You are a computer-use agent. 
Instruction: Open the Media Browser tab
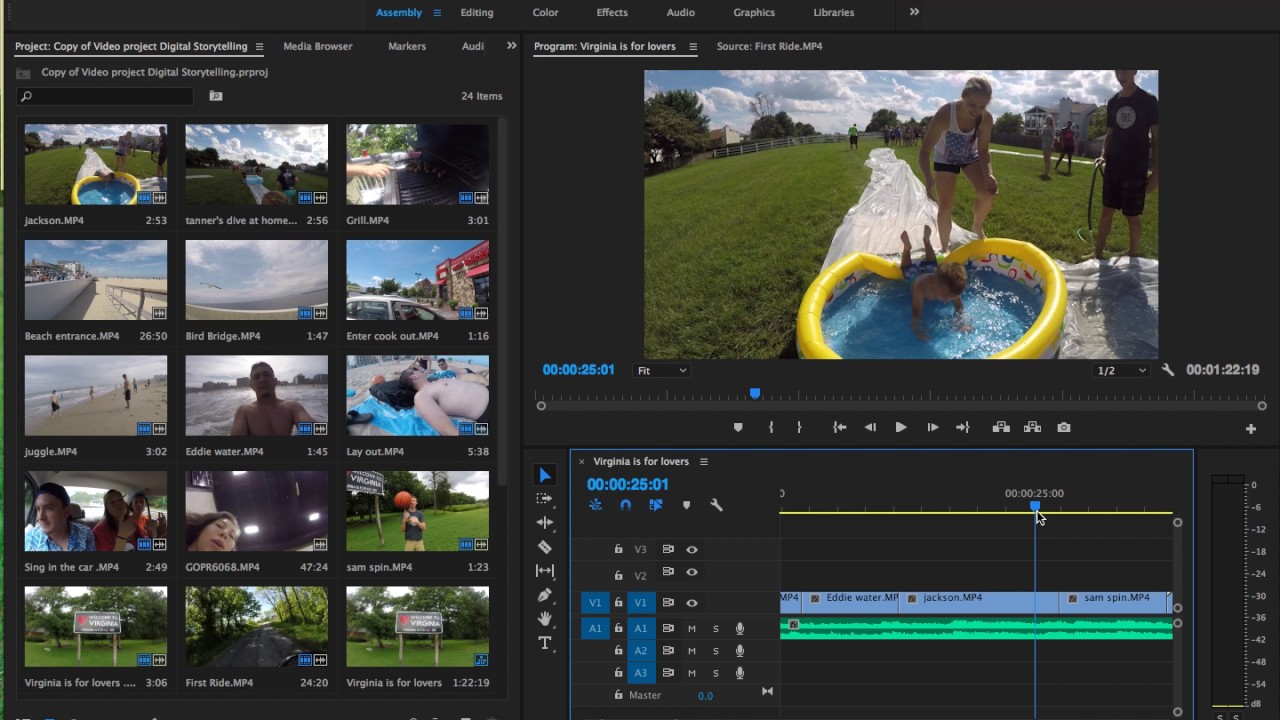pyautogui.click(x=318, y=46)
